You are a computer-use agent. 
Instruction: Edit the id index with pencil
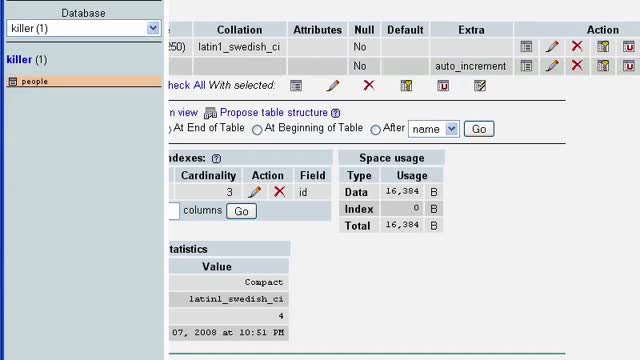[255, 192]
